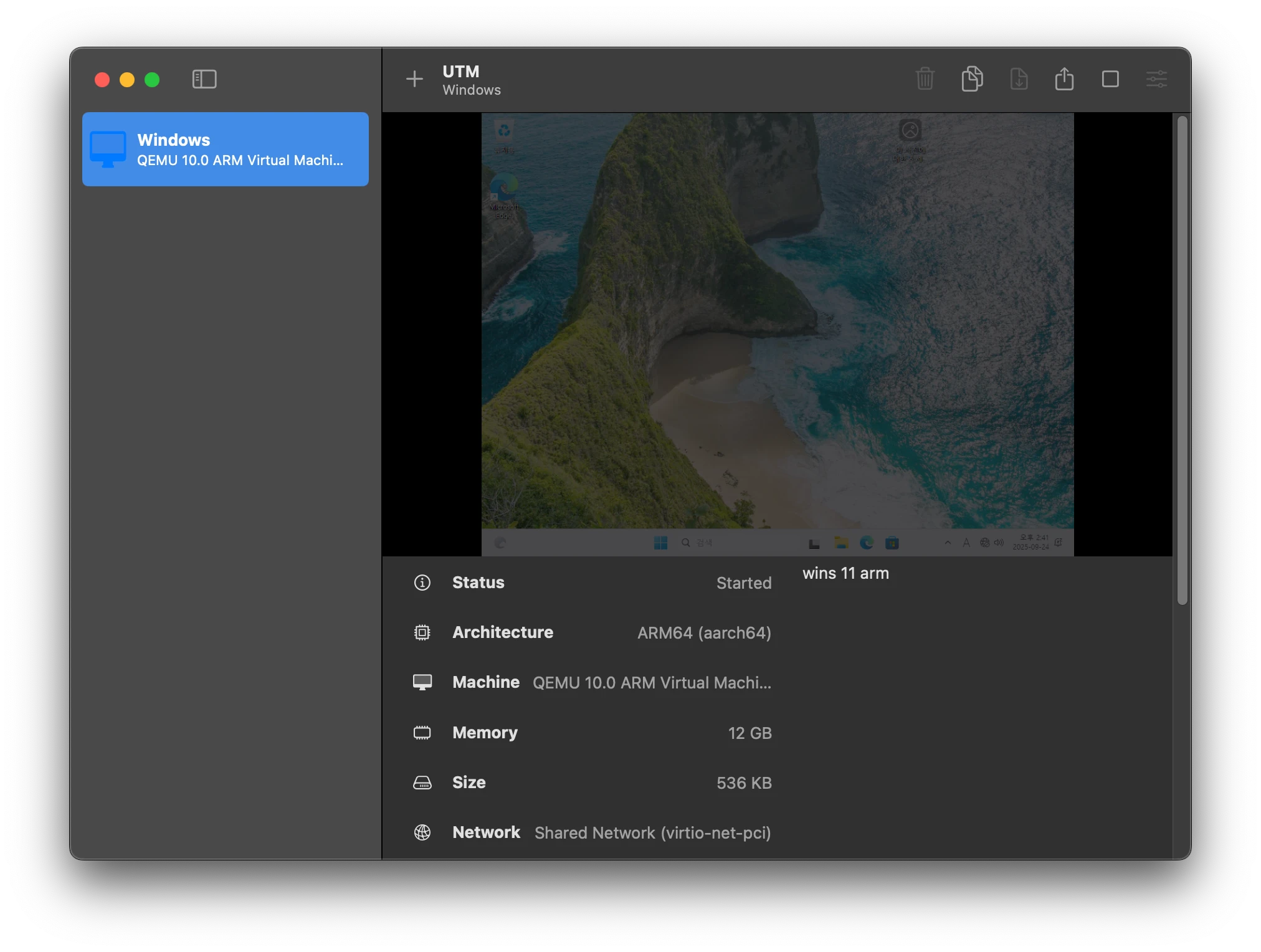This screenshot has width=1261, height=952.
Task: Click the 'wins 11 arm' notes text
Action: point(845,574)
